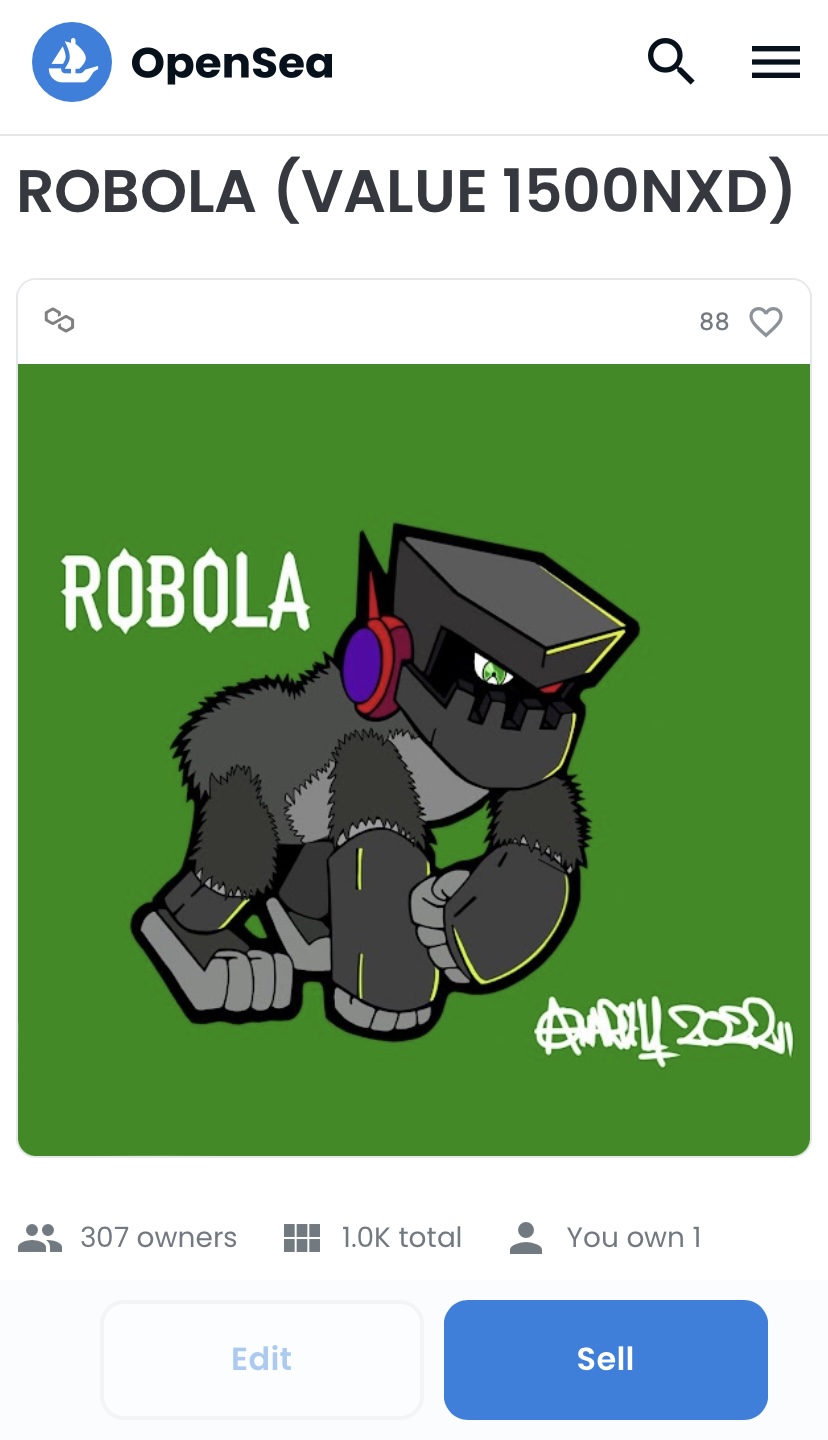828x1440 pixels.
Task: Click the grid icon beside total
Action: [x=302, y=1238]
